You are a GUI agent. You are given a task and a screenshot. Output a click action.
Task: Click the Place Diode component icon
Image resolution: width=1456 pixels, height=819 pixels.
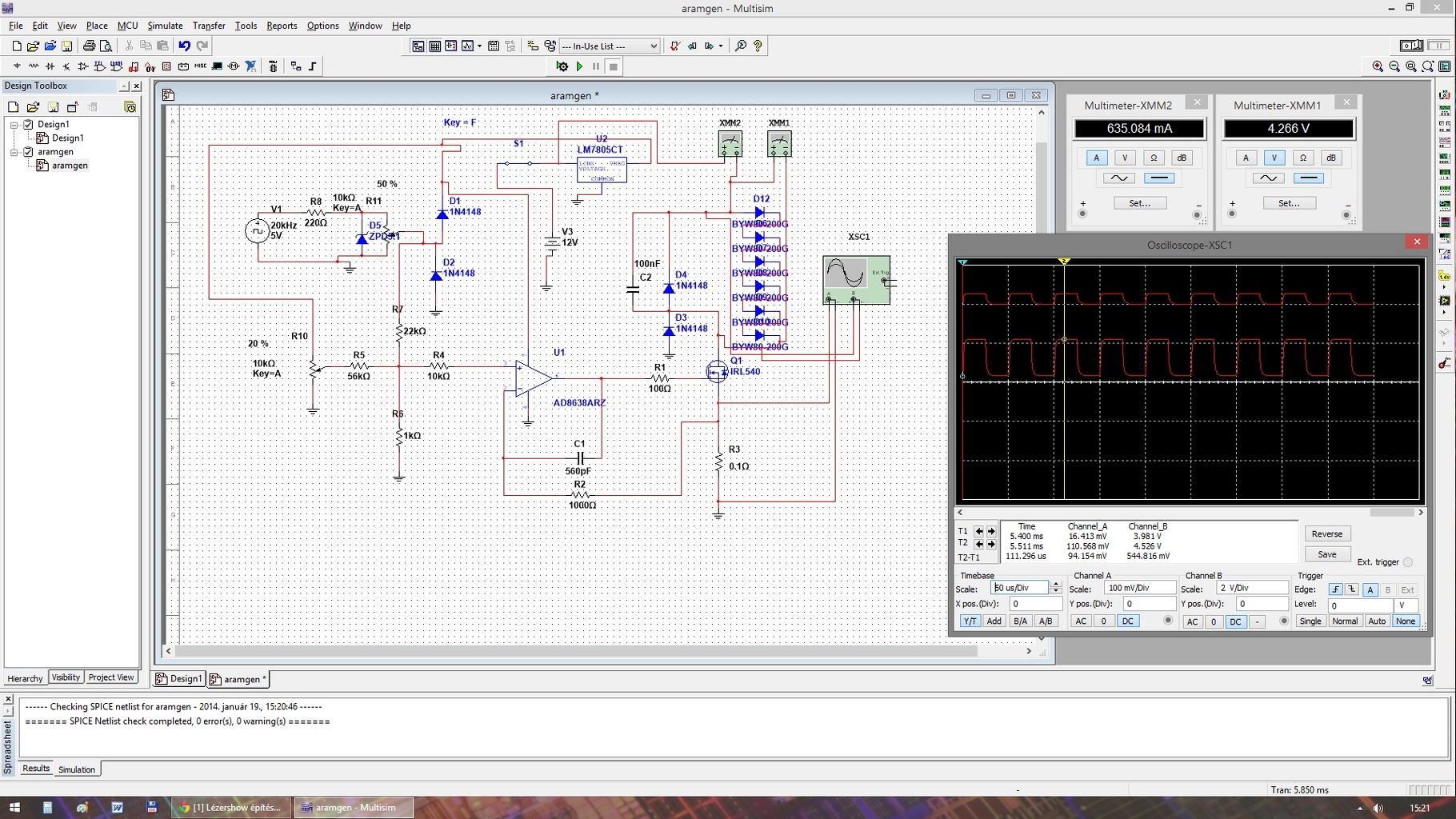point(50,66)
